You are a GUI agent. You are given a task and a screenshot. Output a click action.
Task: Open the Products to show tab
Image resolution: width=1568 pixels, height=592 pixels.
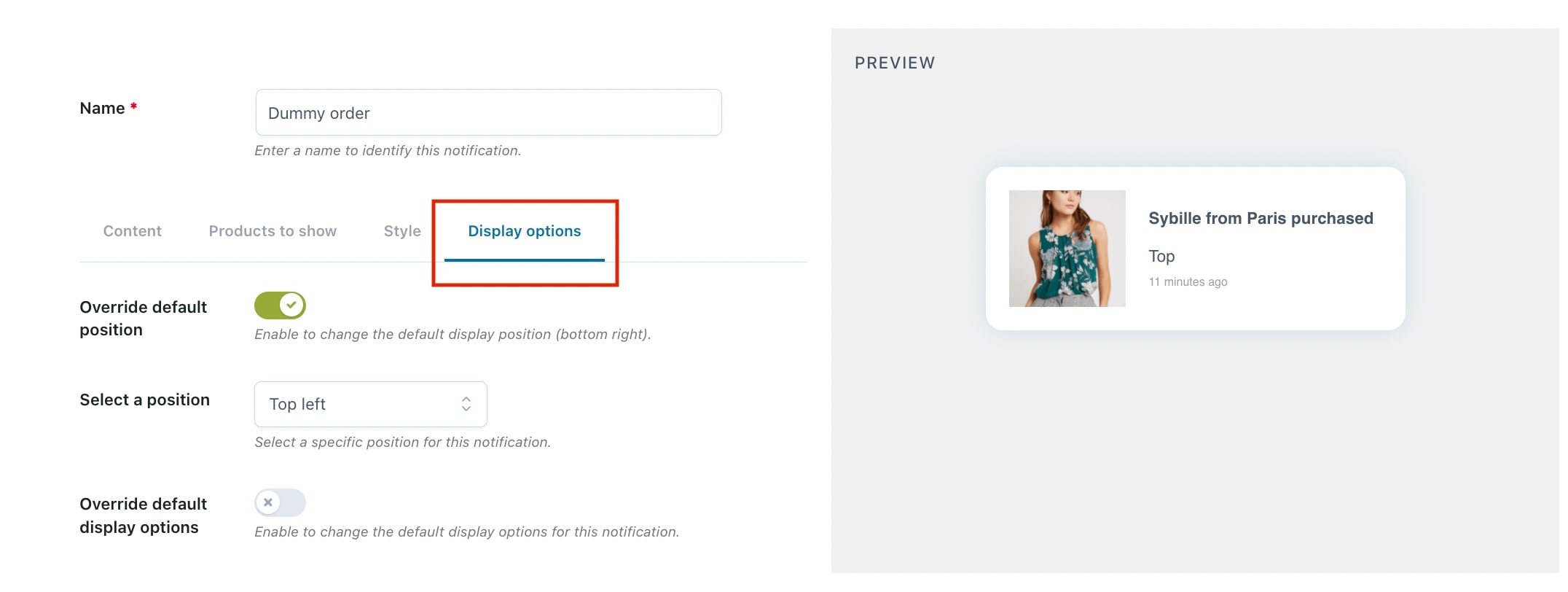click(x=273, y=231)
